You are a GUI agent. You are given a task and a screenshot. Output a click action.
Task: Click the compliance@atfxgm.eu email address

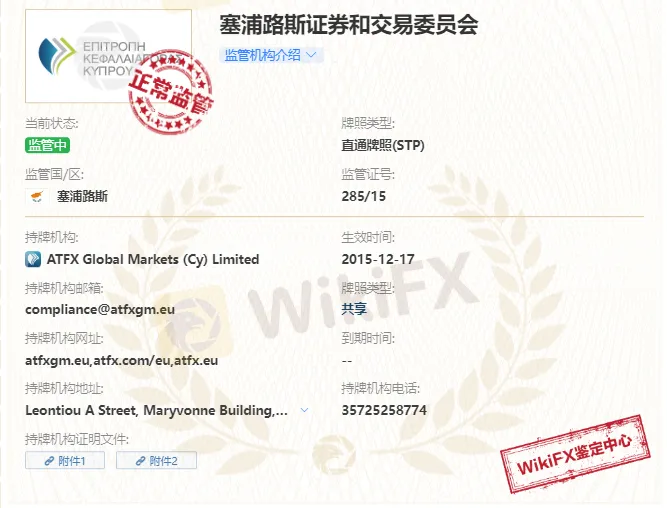100,309
